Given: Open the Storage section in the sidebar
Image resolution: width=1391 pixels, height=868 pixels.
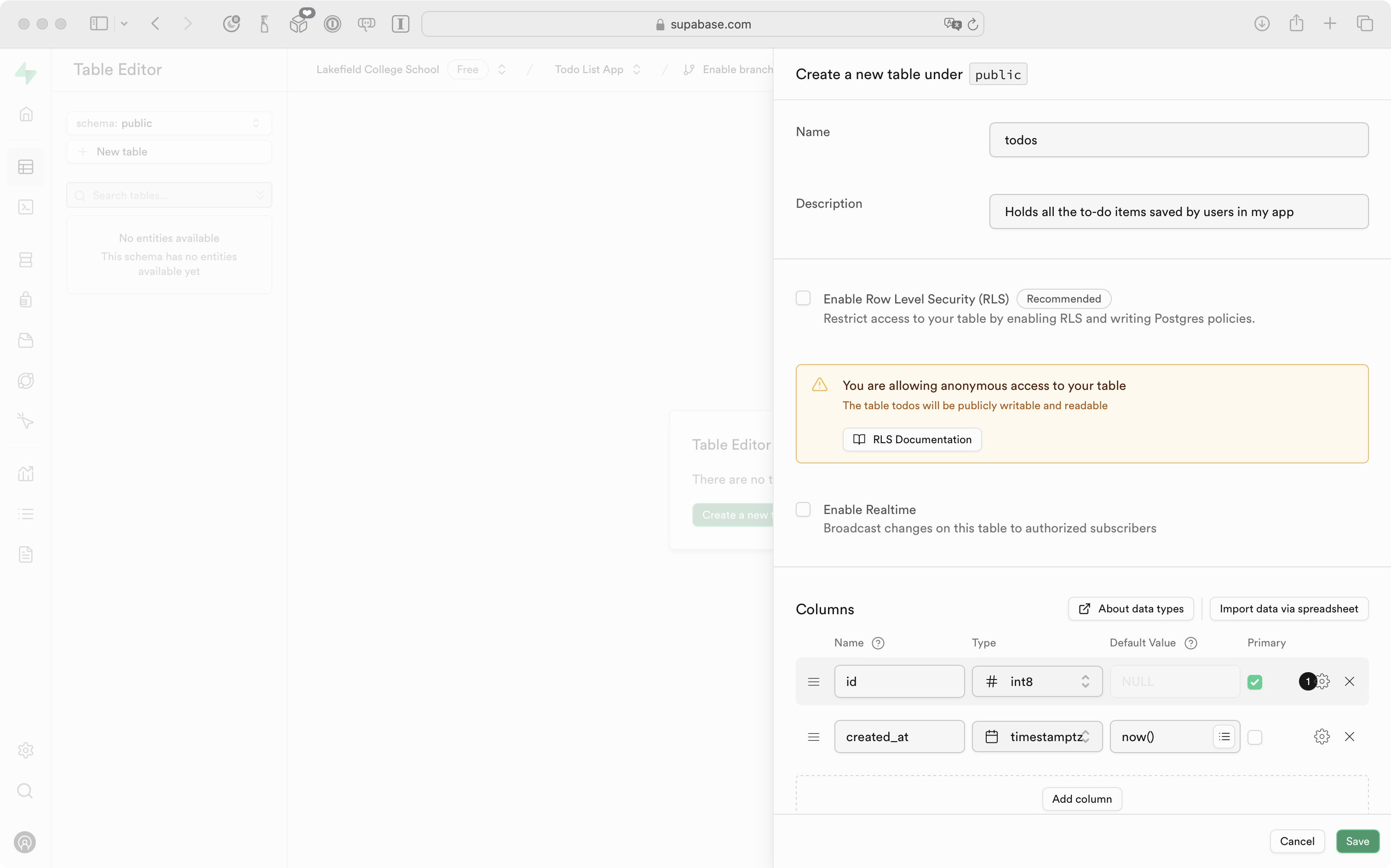Looking at the screenshot, I should pyautogui.click(x=26, y=340).
